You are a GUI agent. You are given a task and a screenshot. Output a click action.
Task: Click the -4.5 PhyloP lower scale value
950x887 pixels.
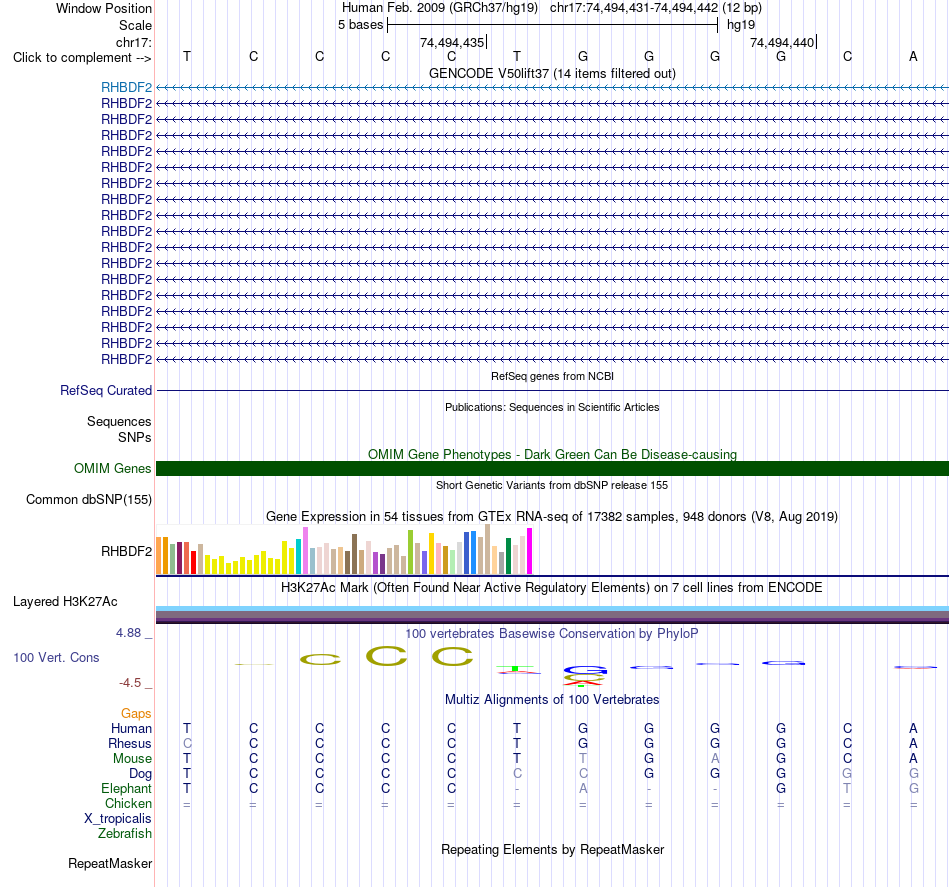130,683
